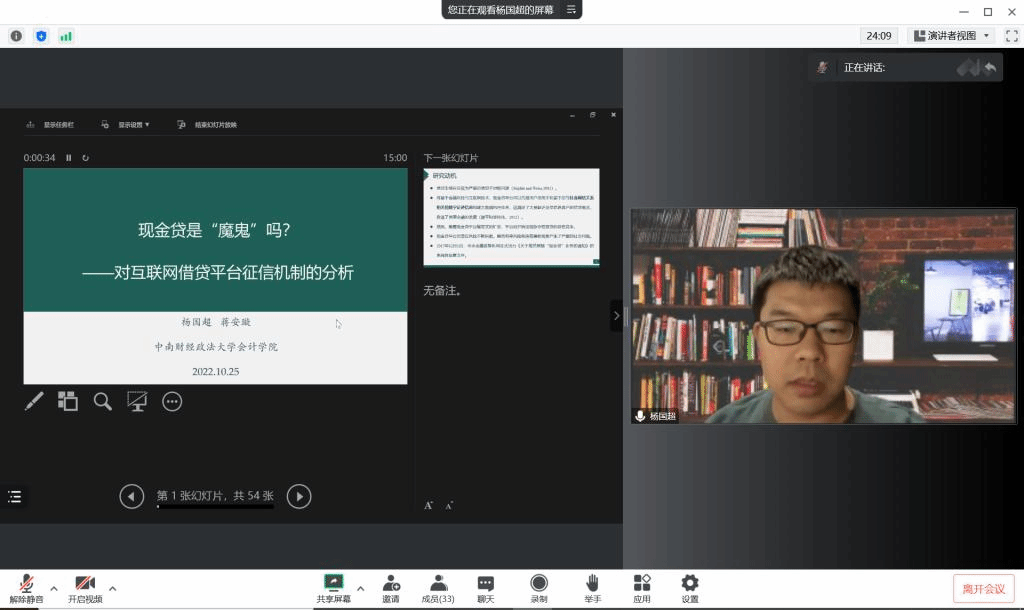Start recording with 录制 button
The image size is (1024, 610).
tap(539, 583)
